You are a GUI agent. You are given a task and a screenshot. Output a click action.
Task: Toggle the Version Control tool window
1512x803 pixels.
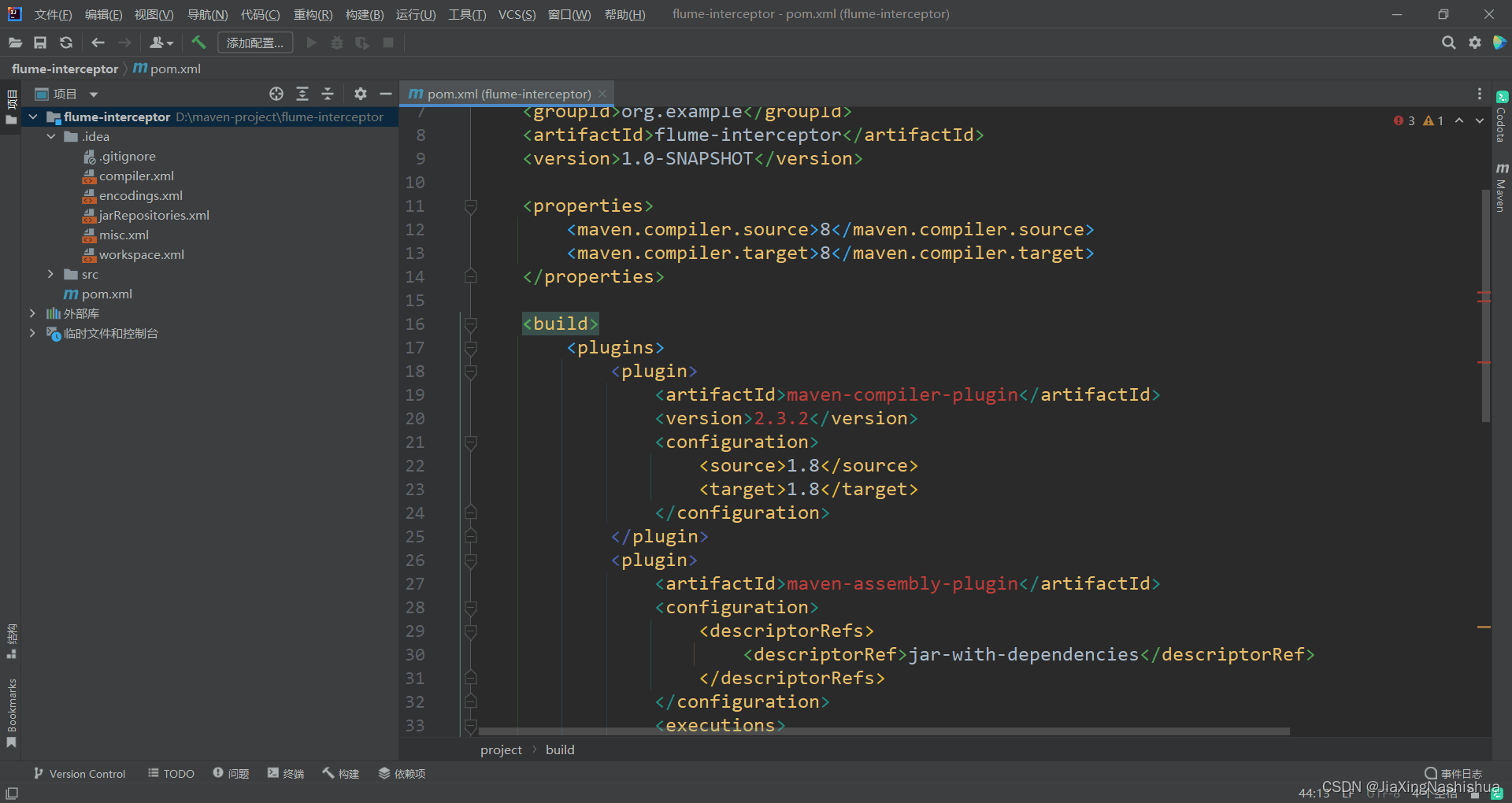point(80,774)
